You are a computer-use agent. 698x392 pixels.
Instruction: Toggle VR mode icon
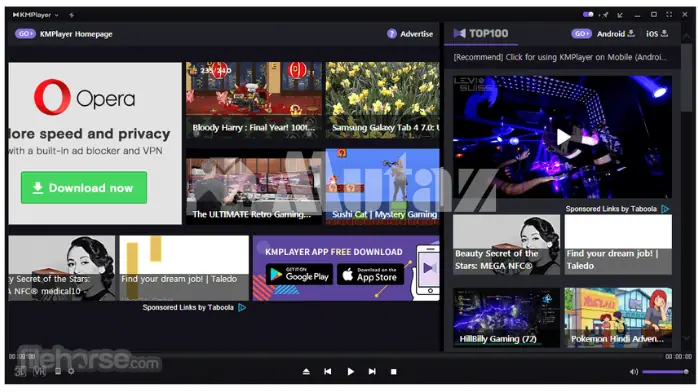click(40, 372)
